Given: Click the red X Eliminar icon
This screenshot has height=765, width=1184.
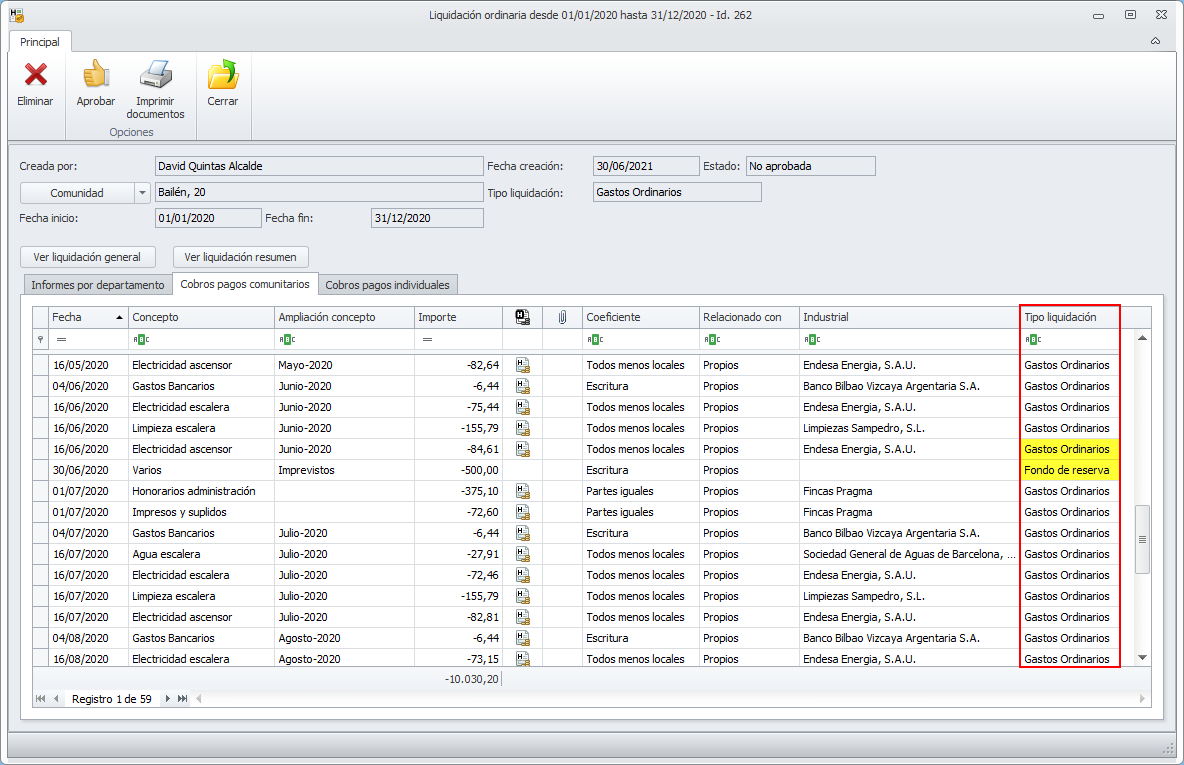Looking at the screenshot, I should pyautogui.click(x=36, y=75).
